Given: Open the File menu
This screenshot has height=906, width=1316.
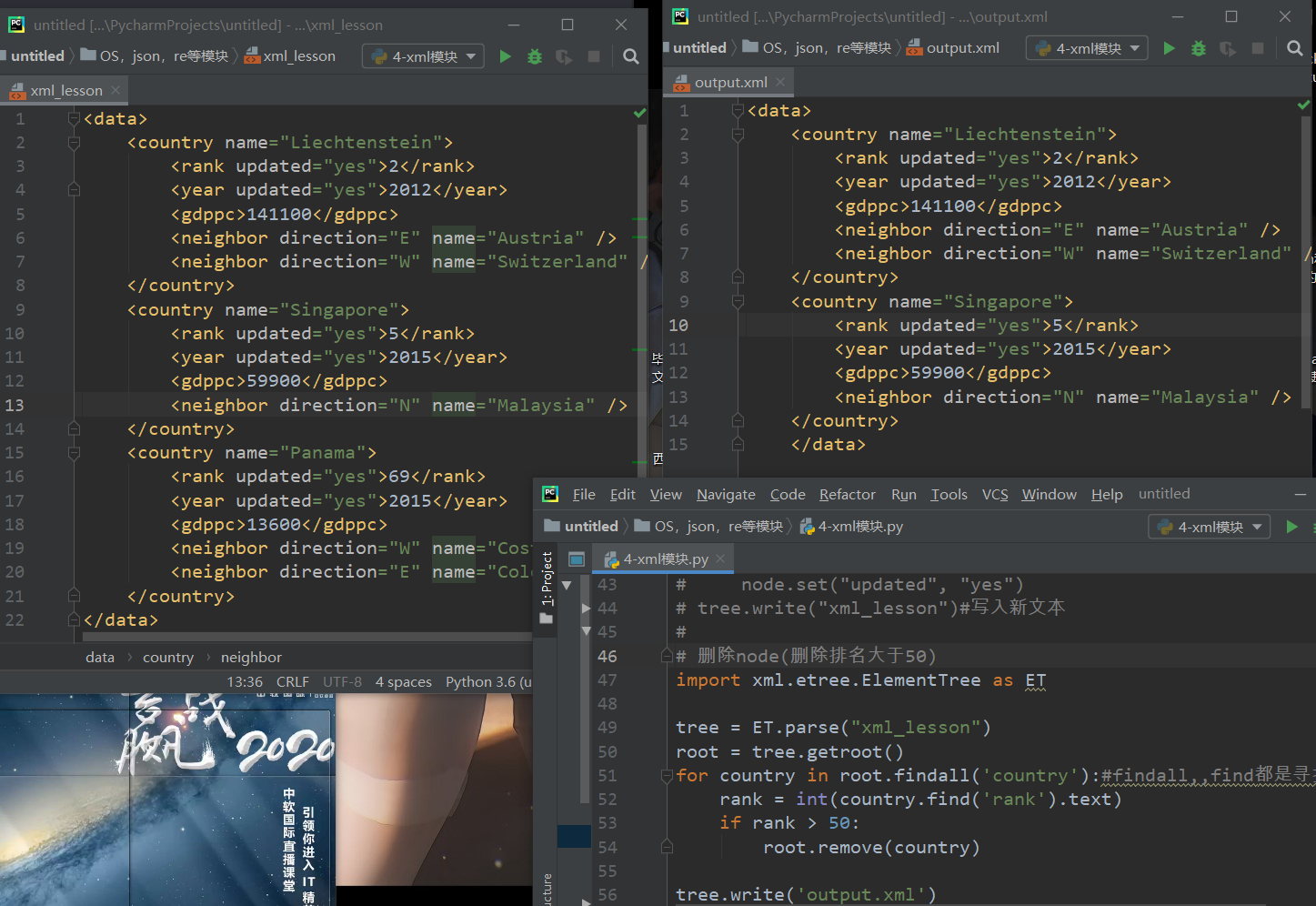Looking at the screenshot, I should 584,494.
